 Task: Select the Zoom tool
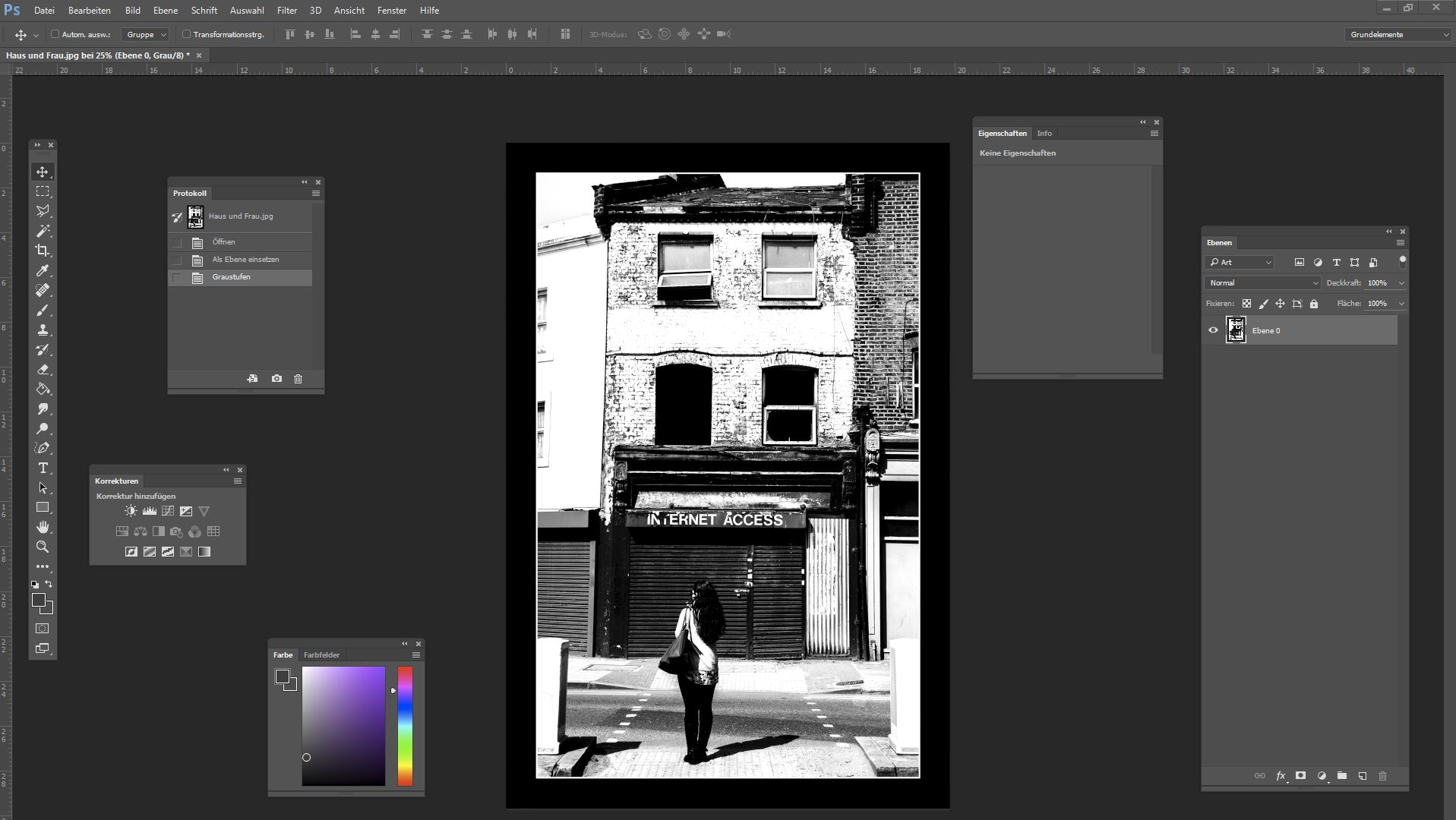pyautogui.click(x=43, y=547)
